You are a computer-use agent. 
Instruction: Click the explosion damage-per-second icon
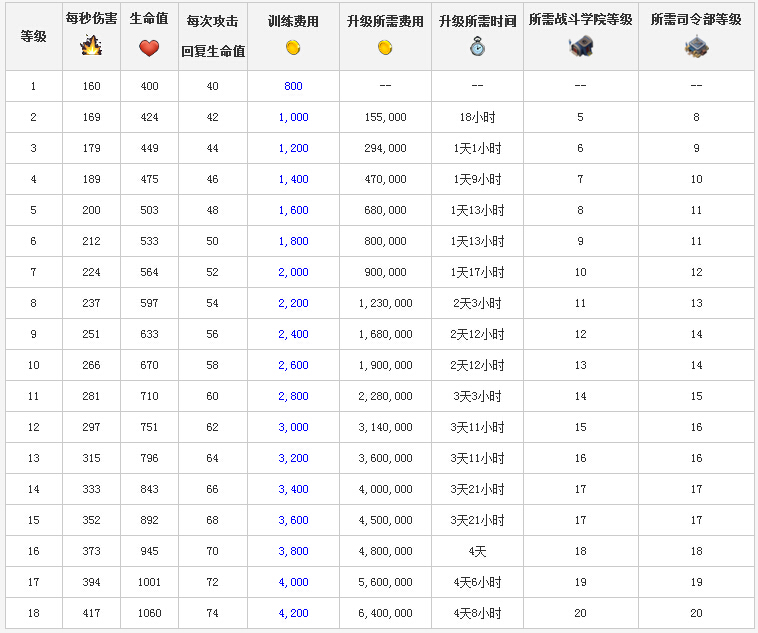pyautogui.click(x=91, y=45)
